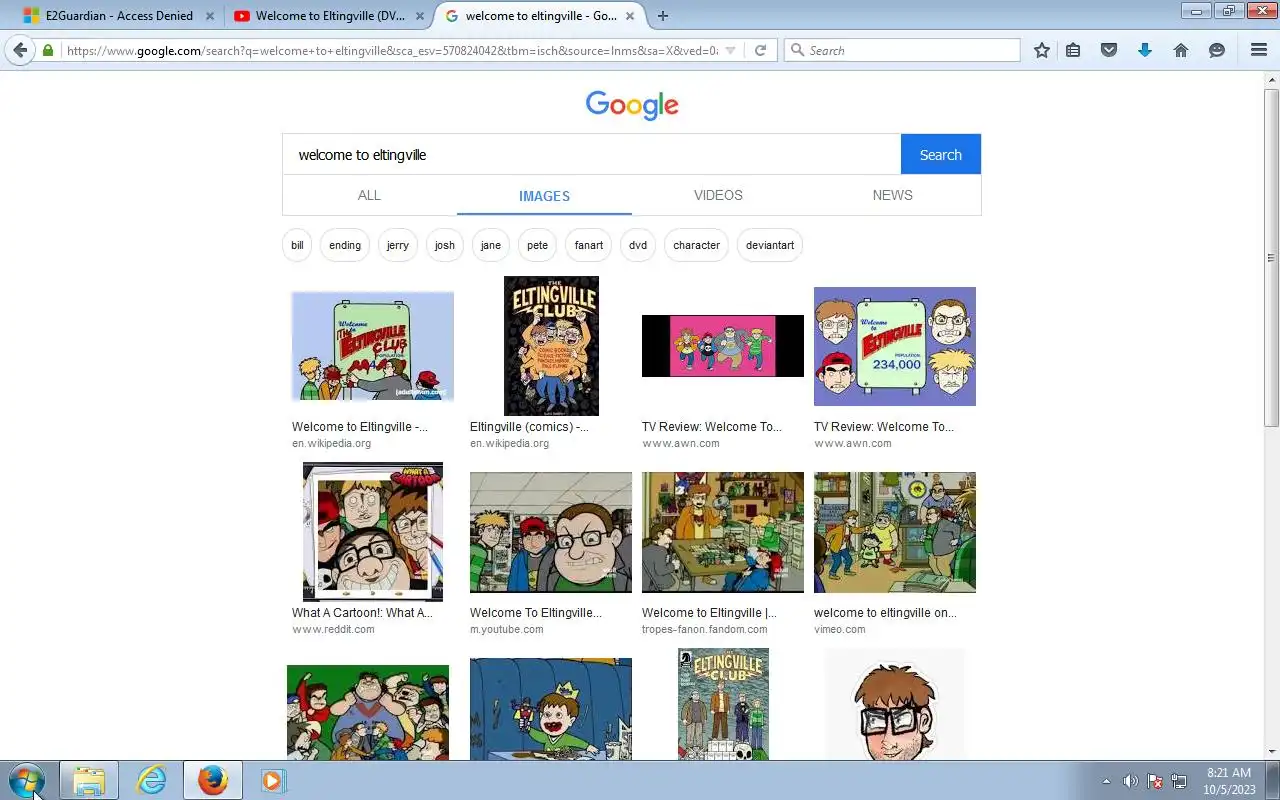Bookmark this page with the star icon

[1042, 50]
